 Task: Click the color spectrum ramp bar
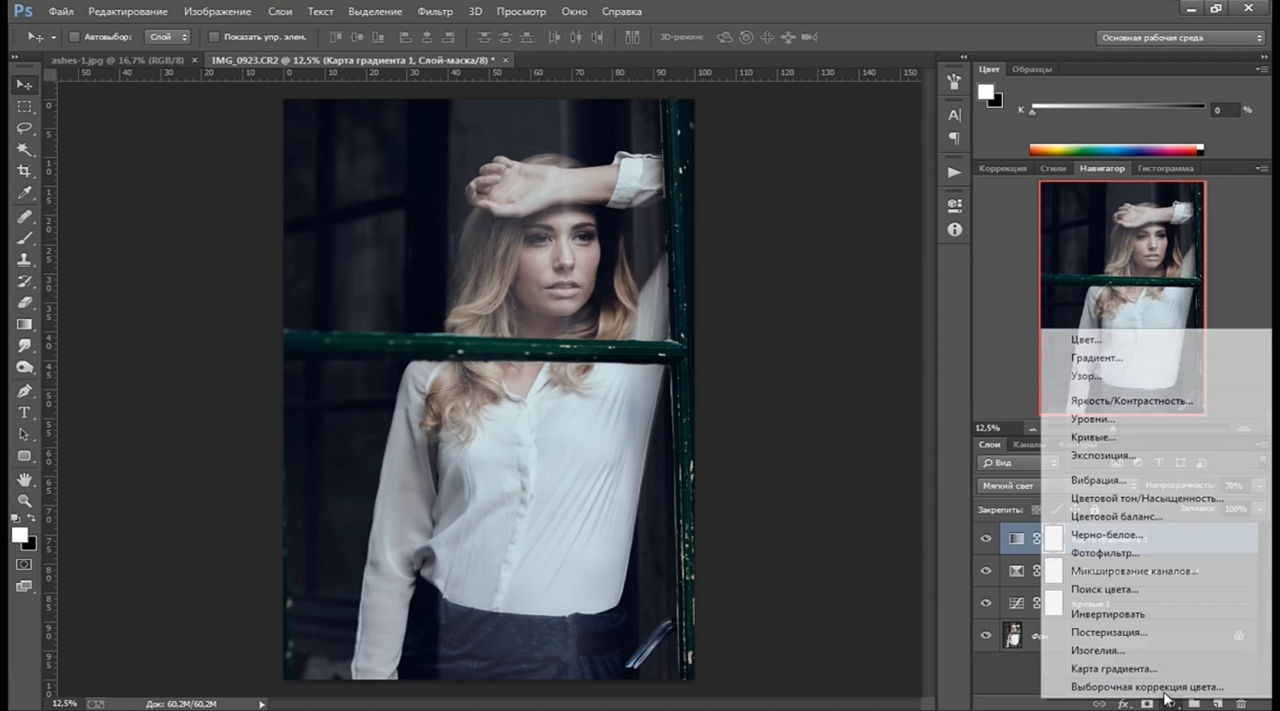(x=1116, y=150)
